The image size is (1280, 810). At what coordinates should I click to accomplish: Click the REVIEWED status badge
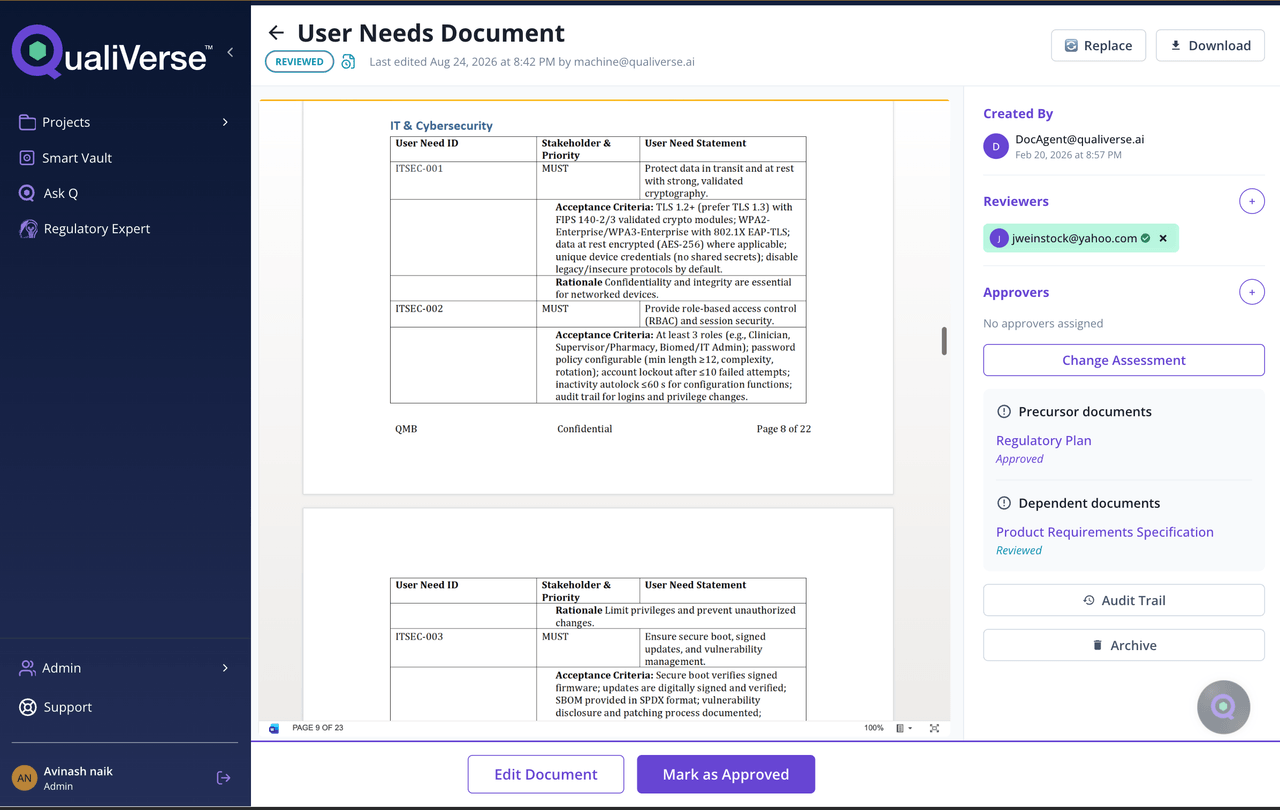tap(299, 62)
